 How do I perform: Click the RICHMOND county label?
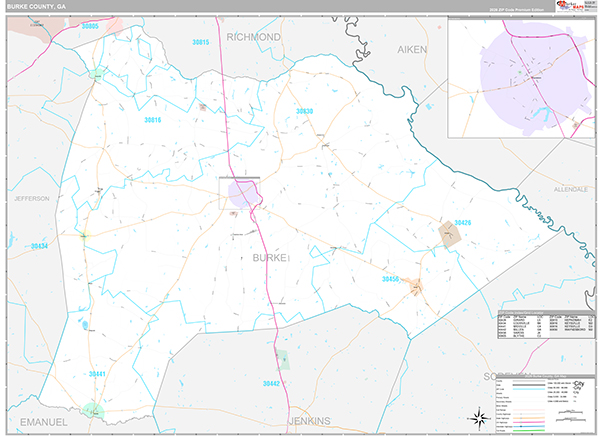[253, 37]
